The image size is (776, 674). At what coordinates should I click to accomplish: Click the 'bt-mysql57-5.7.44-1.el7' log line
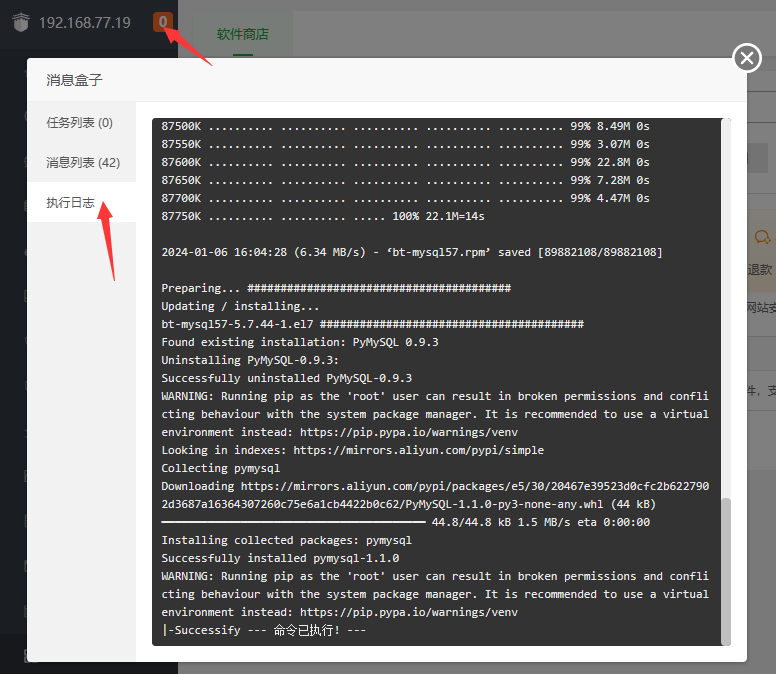tap(373, 324)
